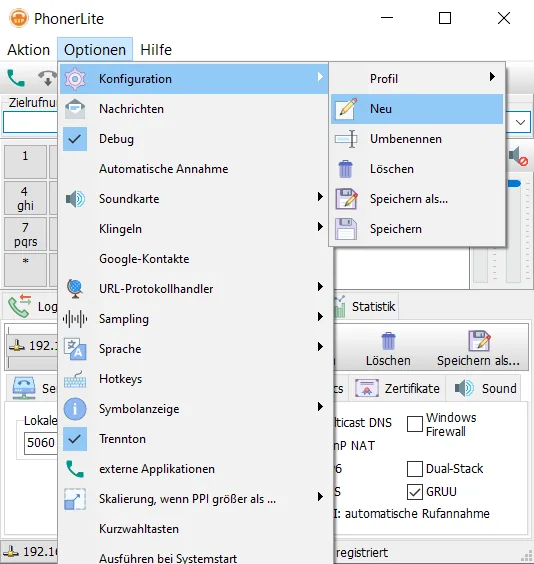
Task: Click the floppy-pencil icon beside Speichern als... in submenu
Action: tap(346, 199)
